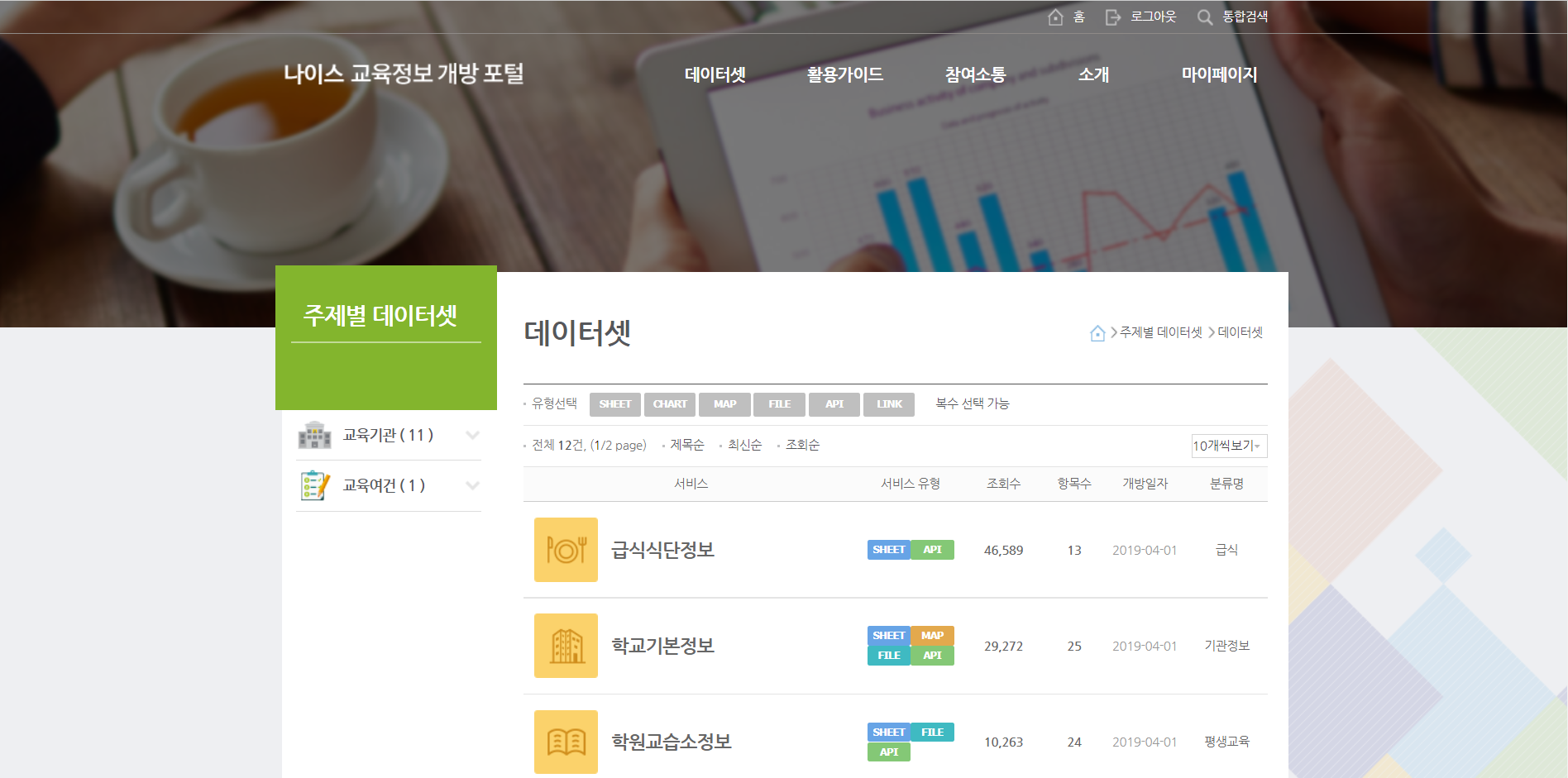
Task: Click category name 기관정보
Action: tap(1226, 646)
